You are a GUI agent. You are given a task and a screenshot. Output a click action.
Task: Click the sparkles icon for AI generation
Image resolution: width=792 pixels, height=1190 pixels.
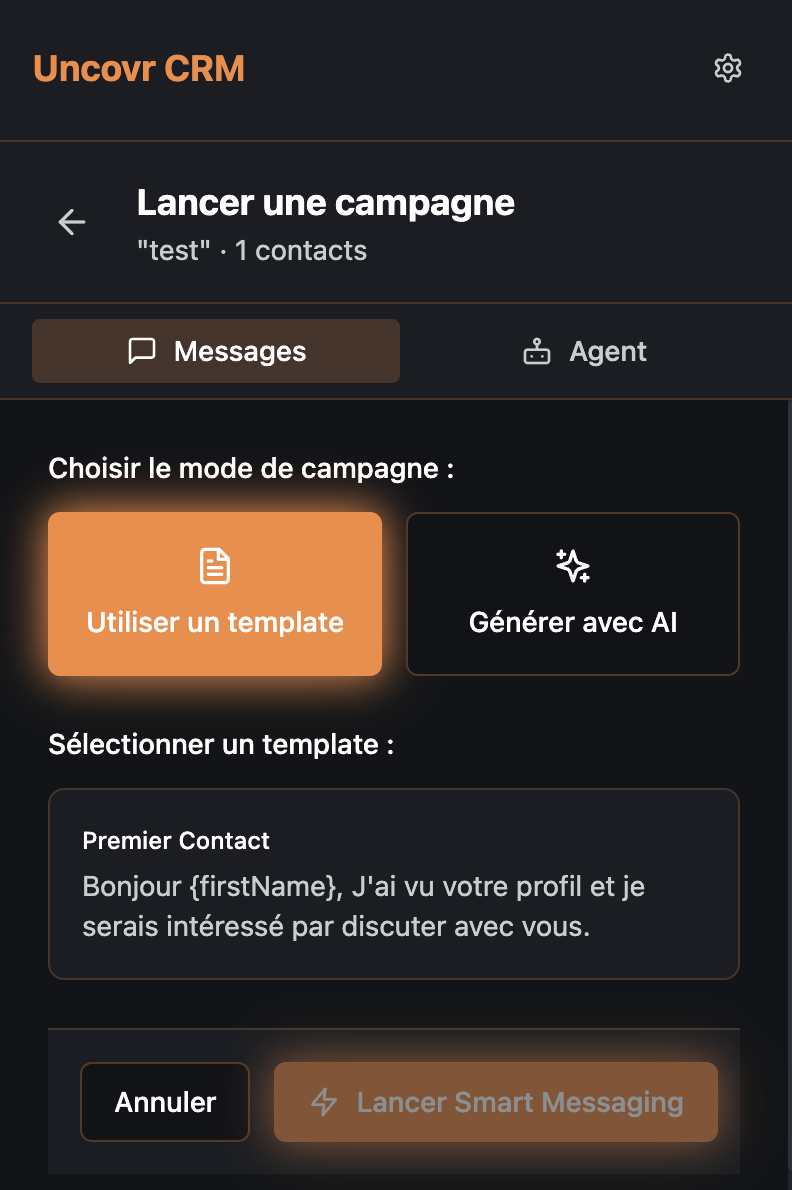pyautogui.click(x=573, y=566)
